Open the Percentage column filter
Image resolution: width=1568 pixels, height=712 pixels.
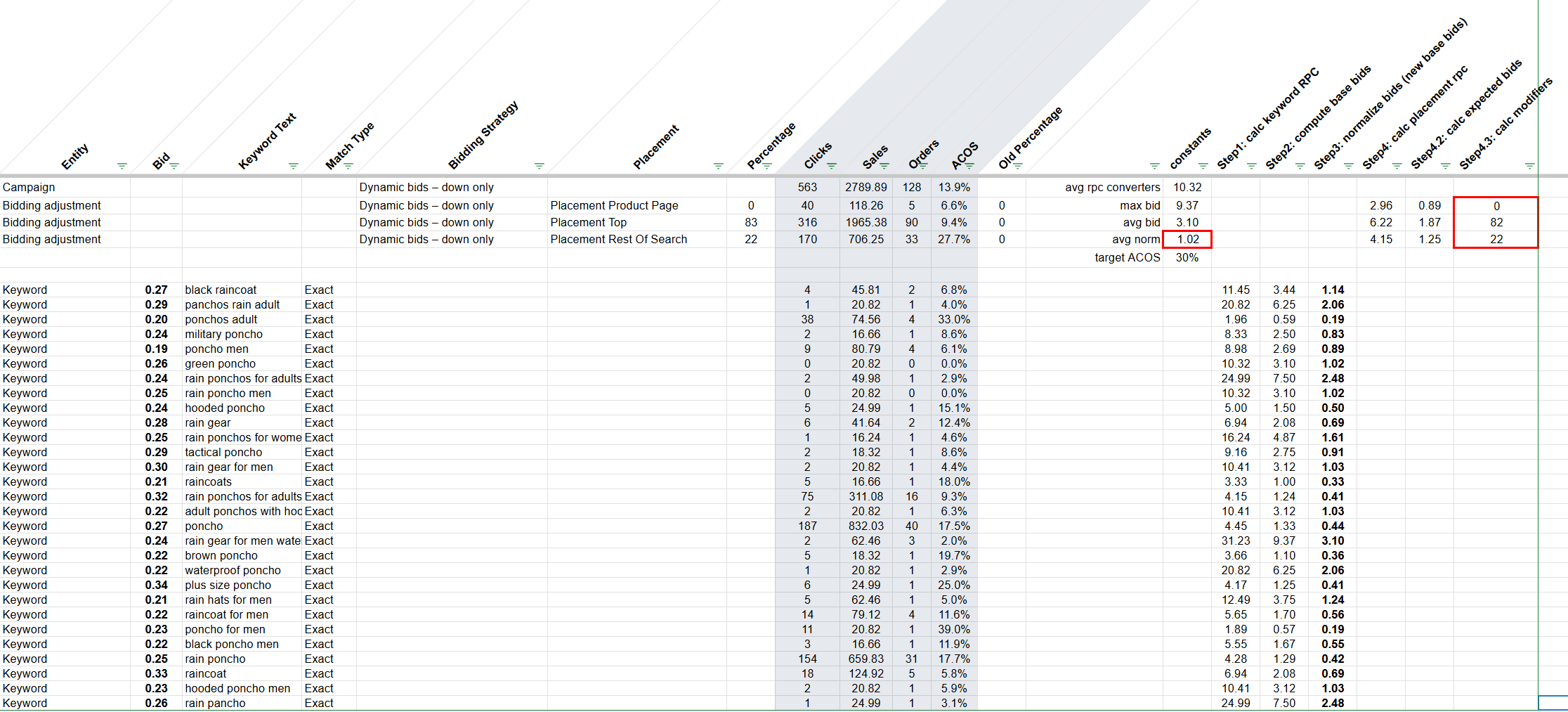(766, 166)
